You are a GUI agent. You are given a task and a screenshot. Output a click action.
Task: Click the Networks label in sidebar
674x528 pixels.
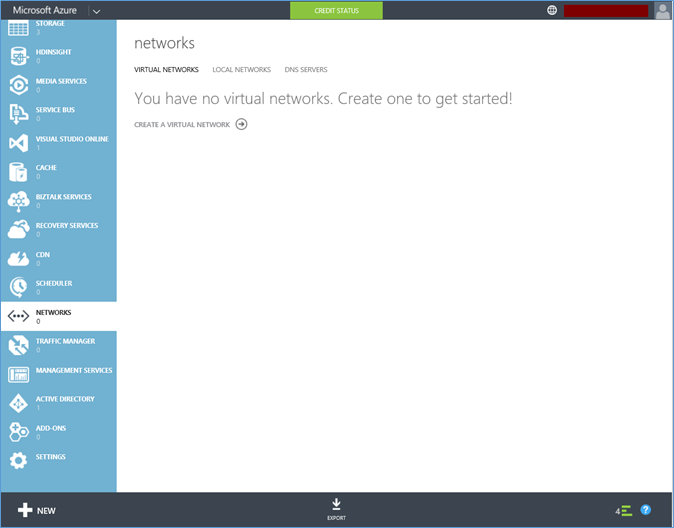[54, 312]
